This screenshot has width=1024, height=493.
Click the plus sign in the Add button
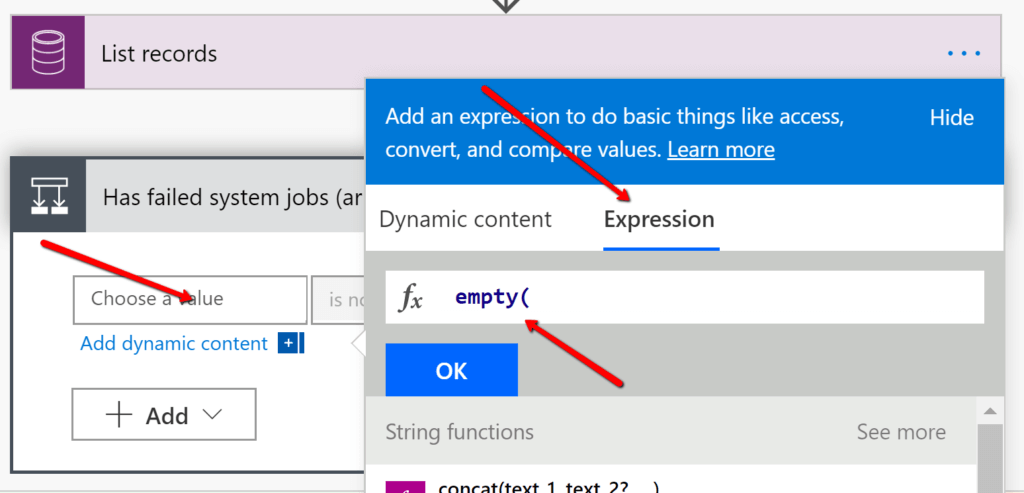pos(119,415)
